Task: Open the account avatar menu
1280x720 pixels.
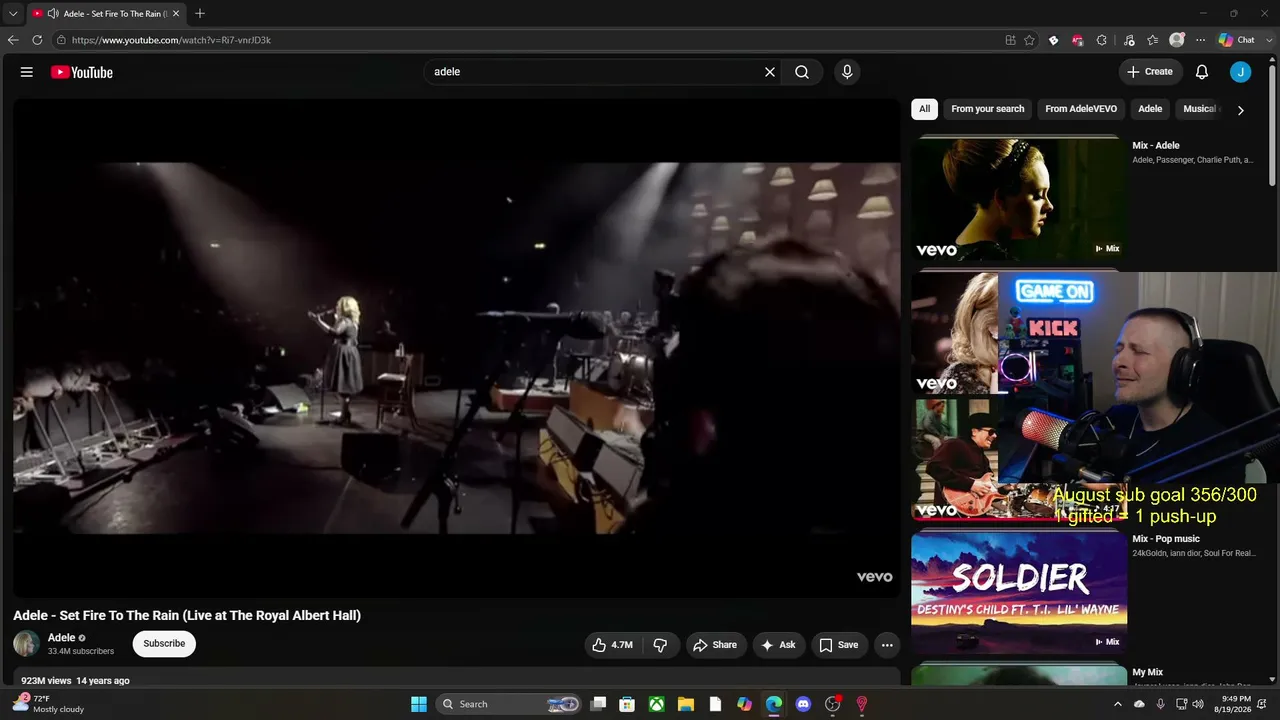Action: 1240,72
